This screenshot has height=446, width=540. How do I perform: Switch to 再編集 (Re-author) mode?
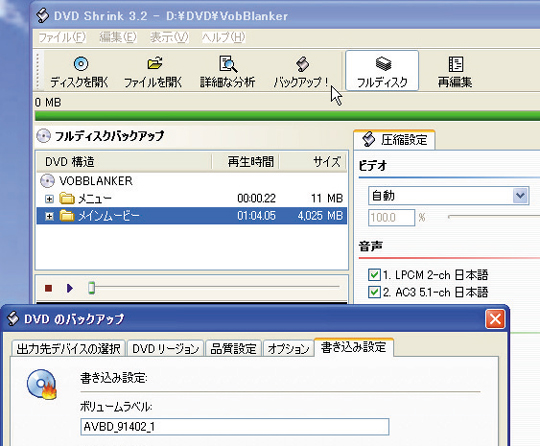[455, 71]
